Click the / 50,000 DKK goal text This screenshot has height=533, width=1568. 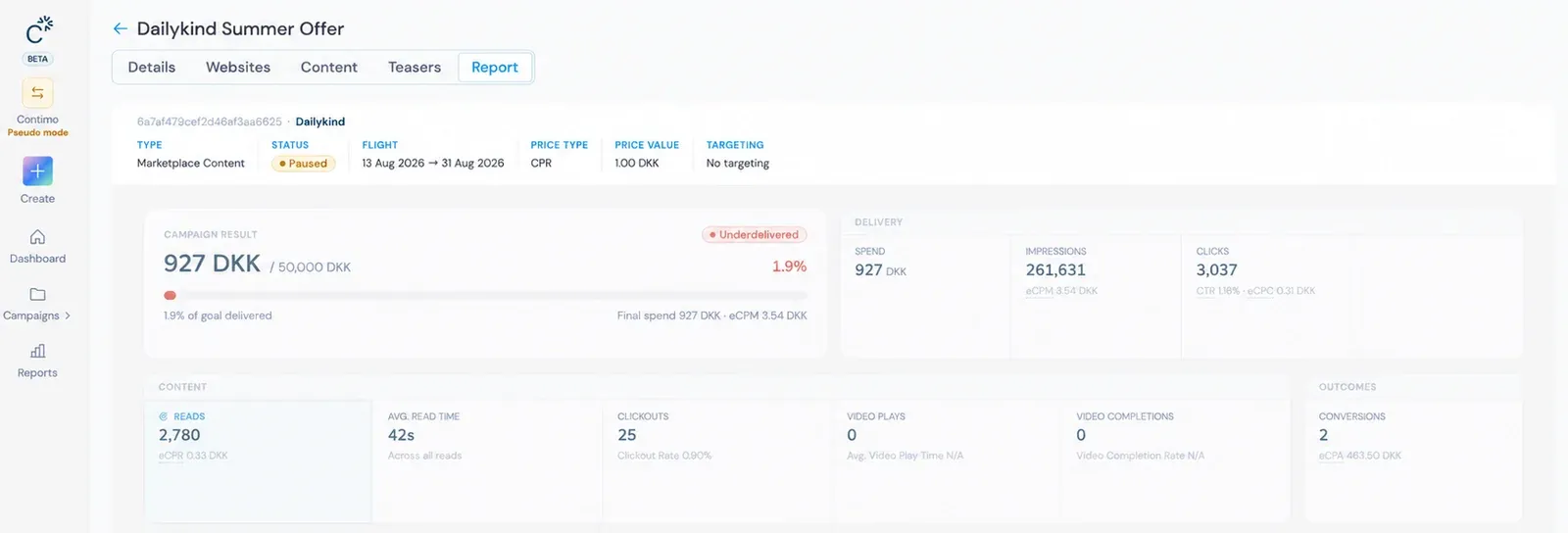point(310,266)
